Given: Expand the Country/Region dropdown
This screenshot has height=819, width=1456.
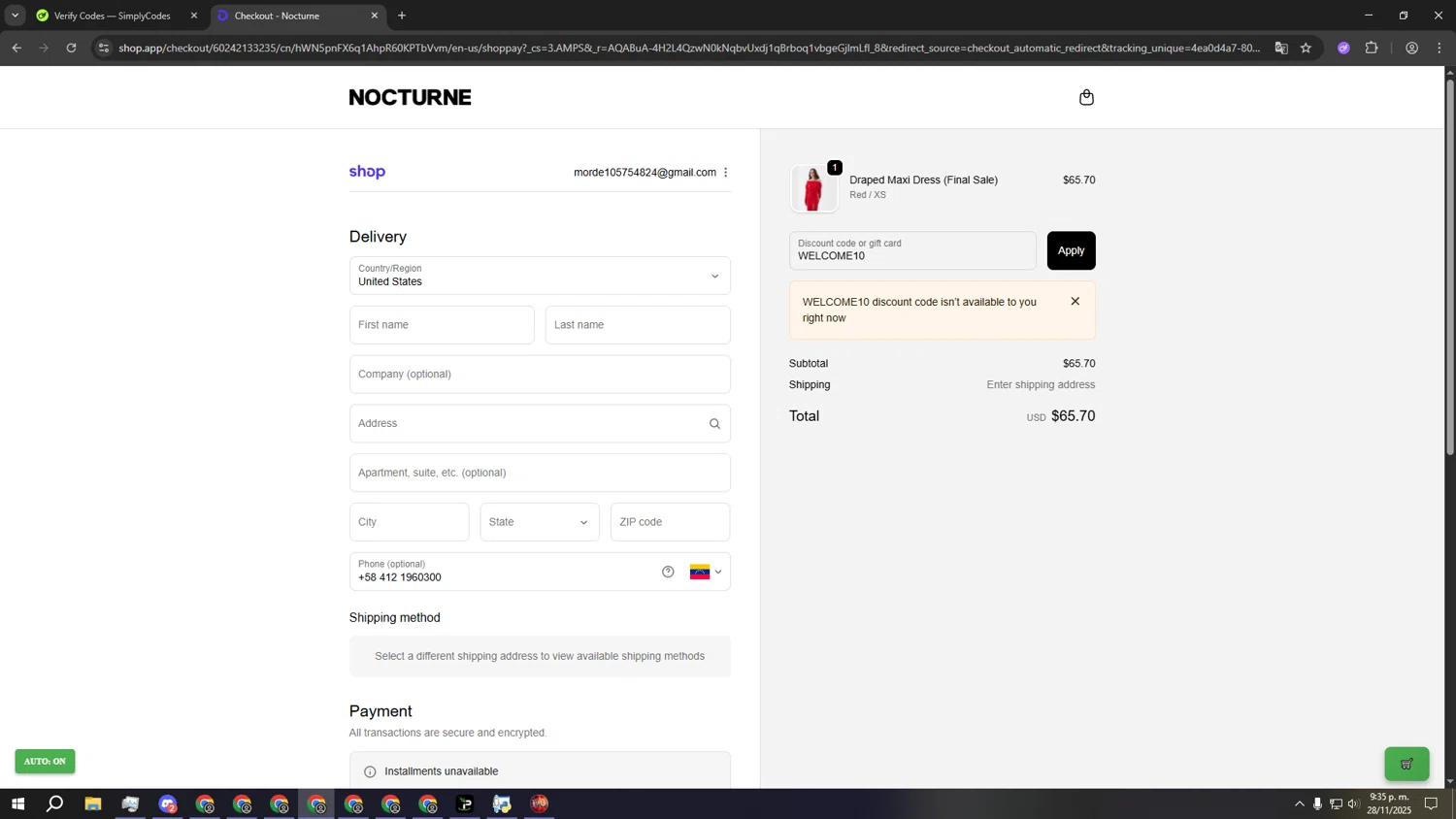Looking at the screenshot, I should [540, 276].
